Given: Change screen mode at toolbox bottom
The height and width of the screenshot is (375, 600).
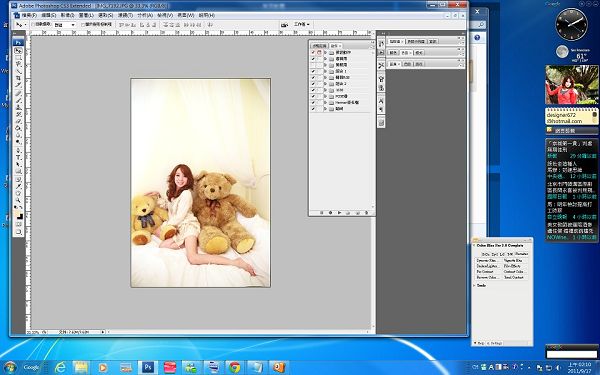Looking at the screenshot, I should (18, 232).
